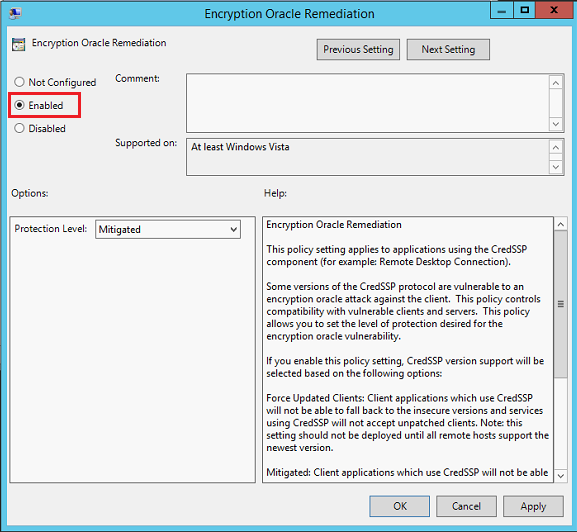Click the 'Supported on:' label

146,143
